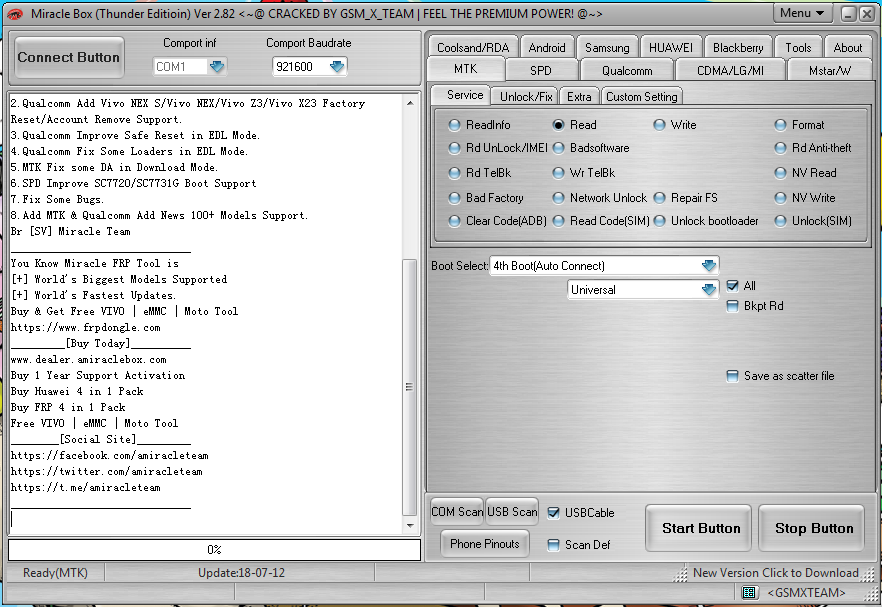The image size is (882, 607).
Task: Click the 0% progress bar
Action: click(213, 548)
